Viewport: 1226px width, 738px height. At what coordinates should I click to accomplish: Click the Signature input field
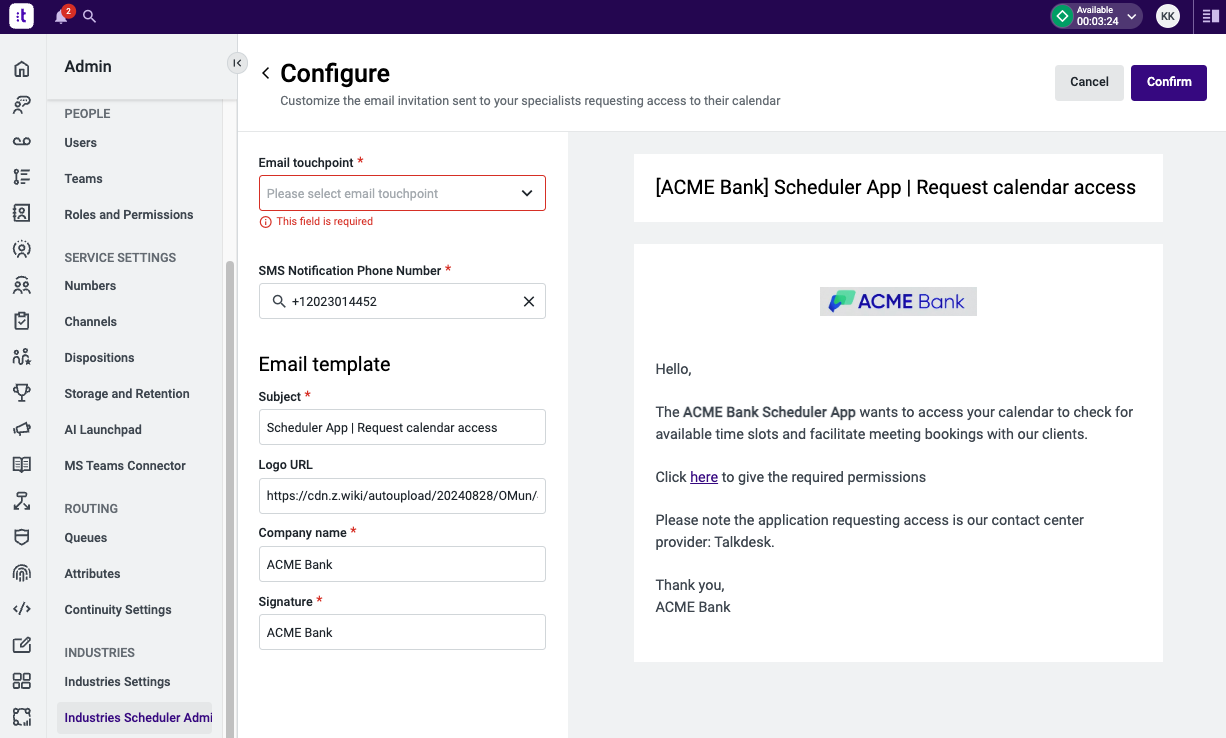tap(402, 632)
